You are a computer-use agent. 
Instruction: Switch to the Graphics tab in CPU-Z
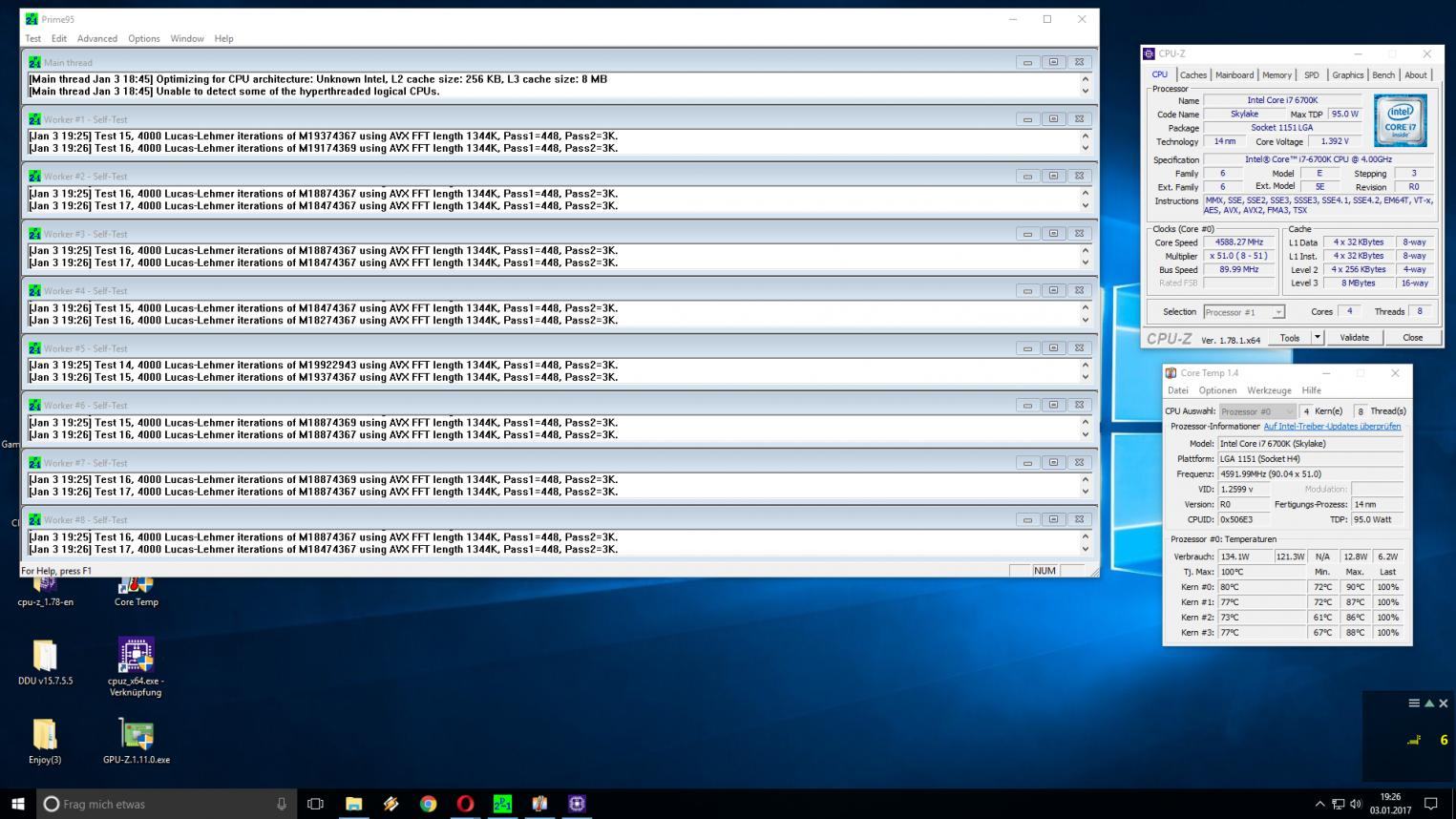click(x=1347, y=74)
